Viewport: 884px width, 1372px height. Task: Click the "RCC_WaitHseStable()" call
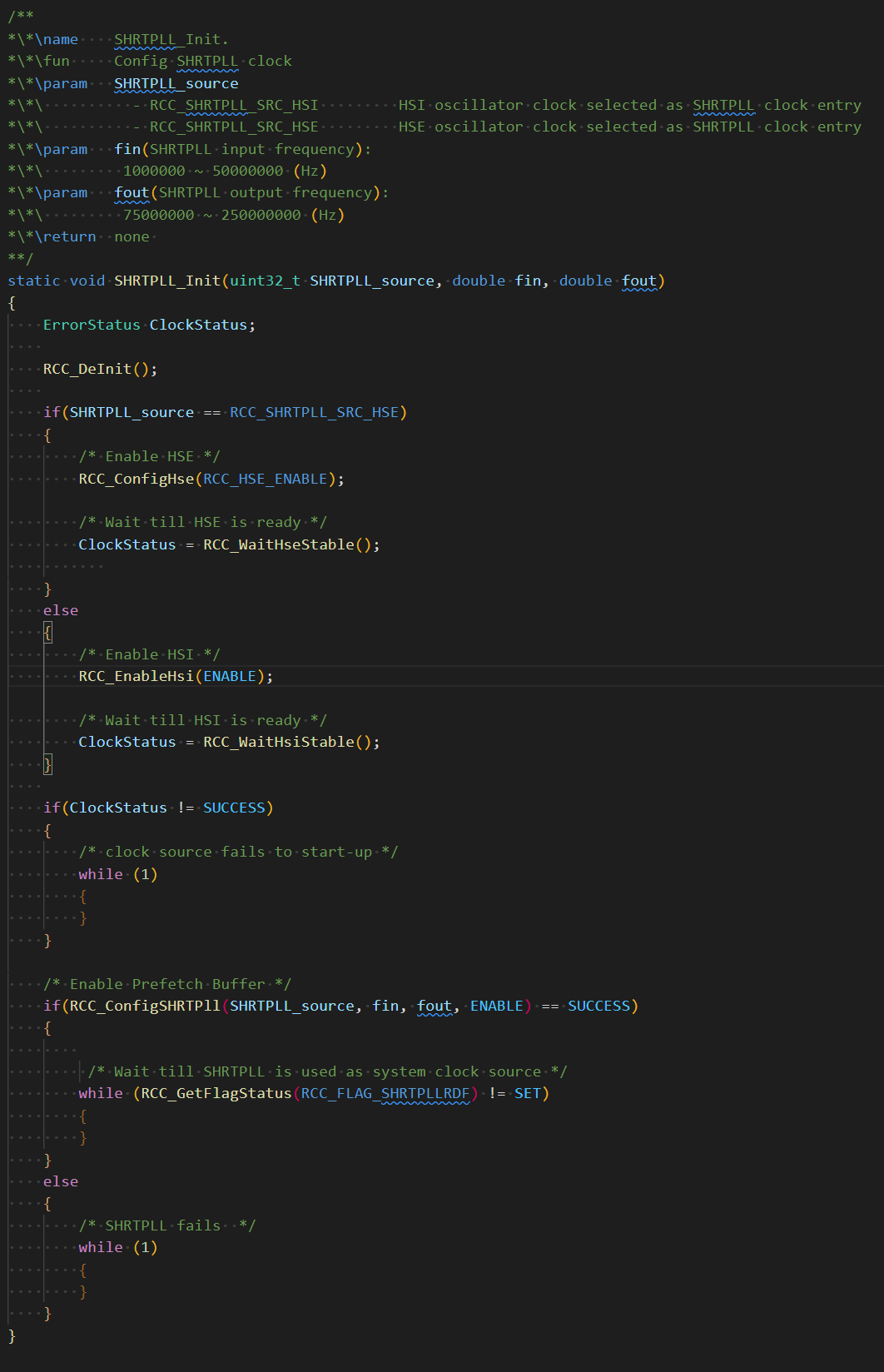(x=287, y=544)
